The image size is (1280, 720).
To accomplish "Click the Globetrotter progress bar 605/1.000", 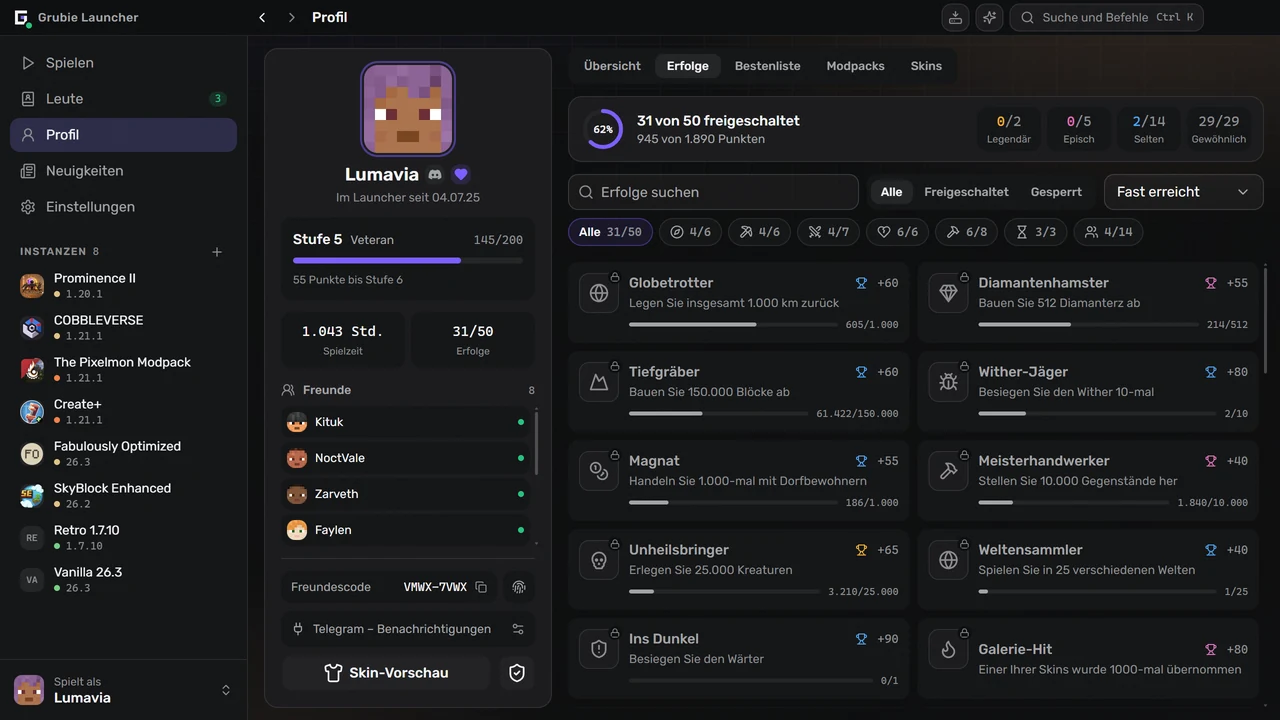I will 733,325.
